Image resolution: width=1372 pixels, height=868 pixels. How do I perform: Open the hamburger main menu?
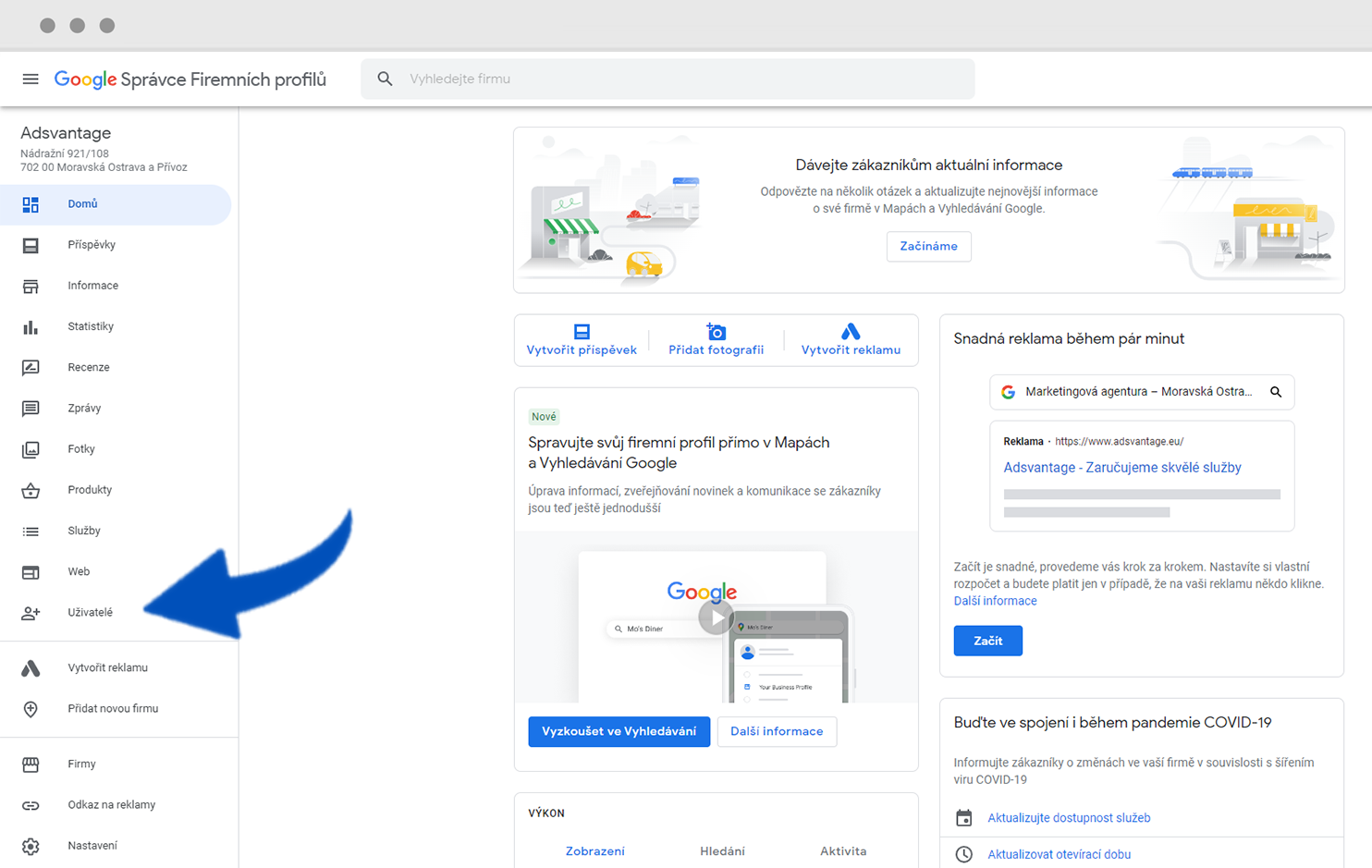(31, 79)
